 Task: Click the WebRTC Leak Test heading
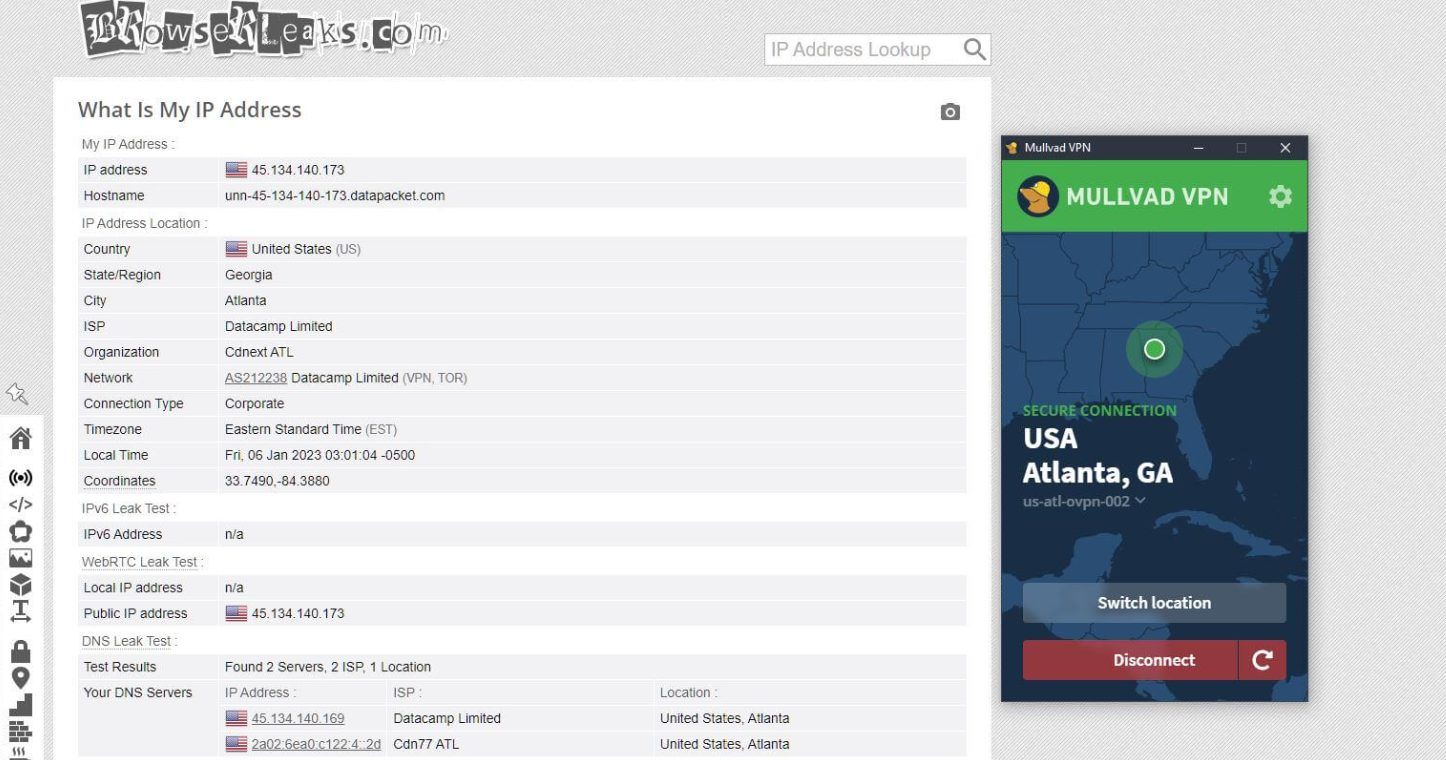pos(139,562)
